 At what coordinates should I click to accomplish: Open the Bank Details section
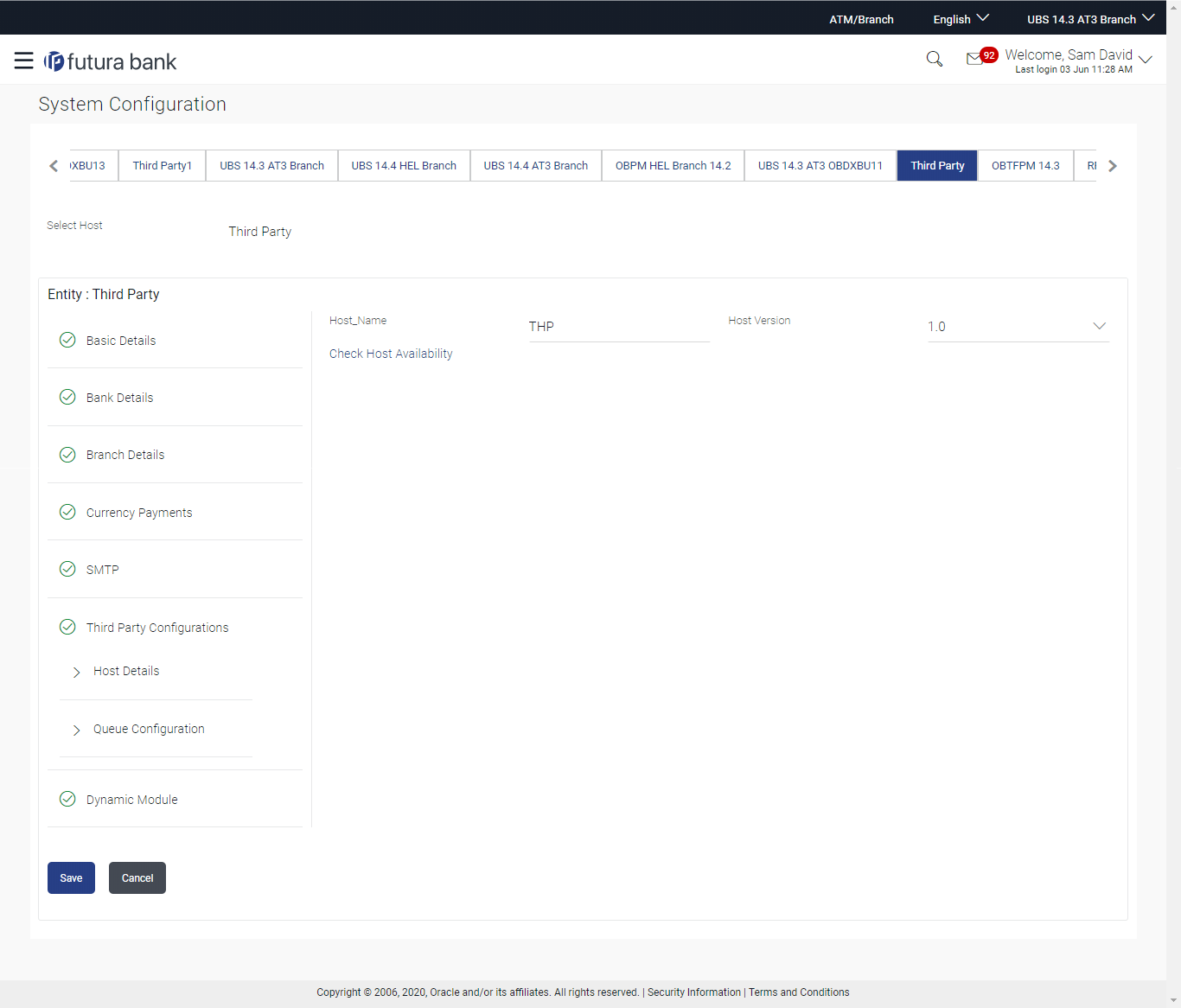tap(119, 398)
